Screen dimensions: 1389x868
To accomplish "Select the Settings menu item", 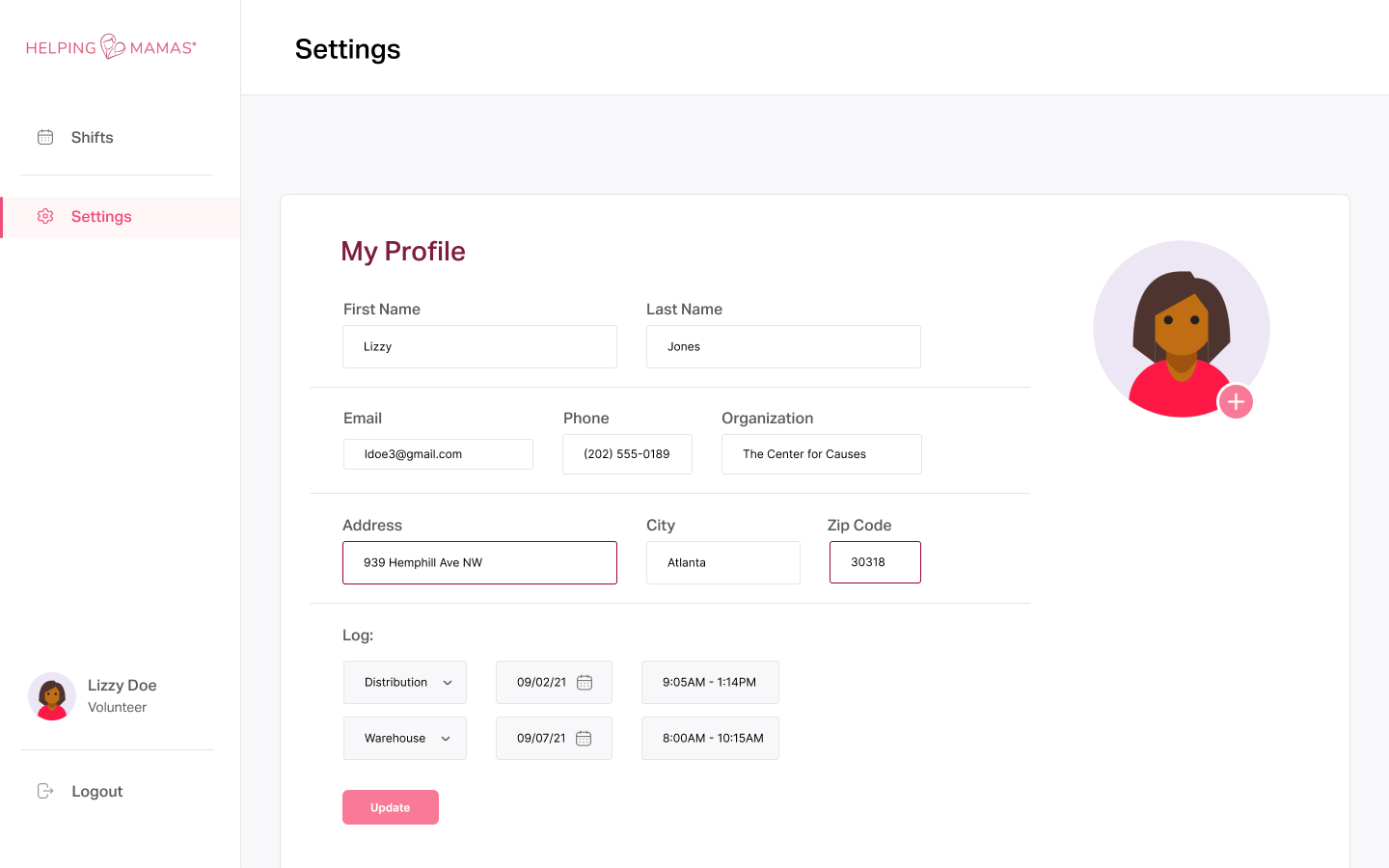I will click(x=121, y=217).
